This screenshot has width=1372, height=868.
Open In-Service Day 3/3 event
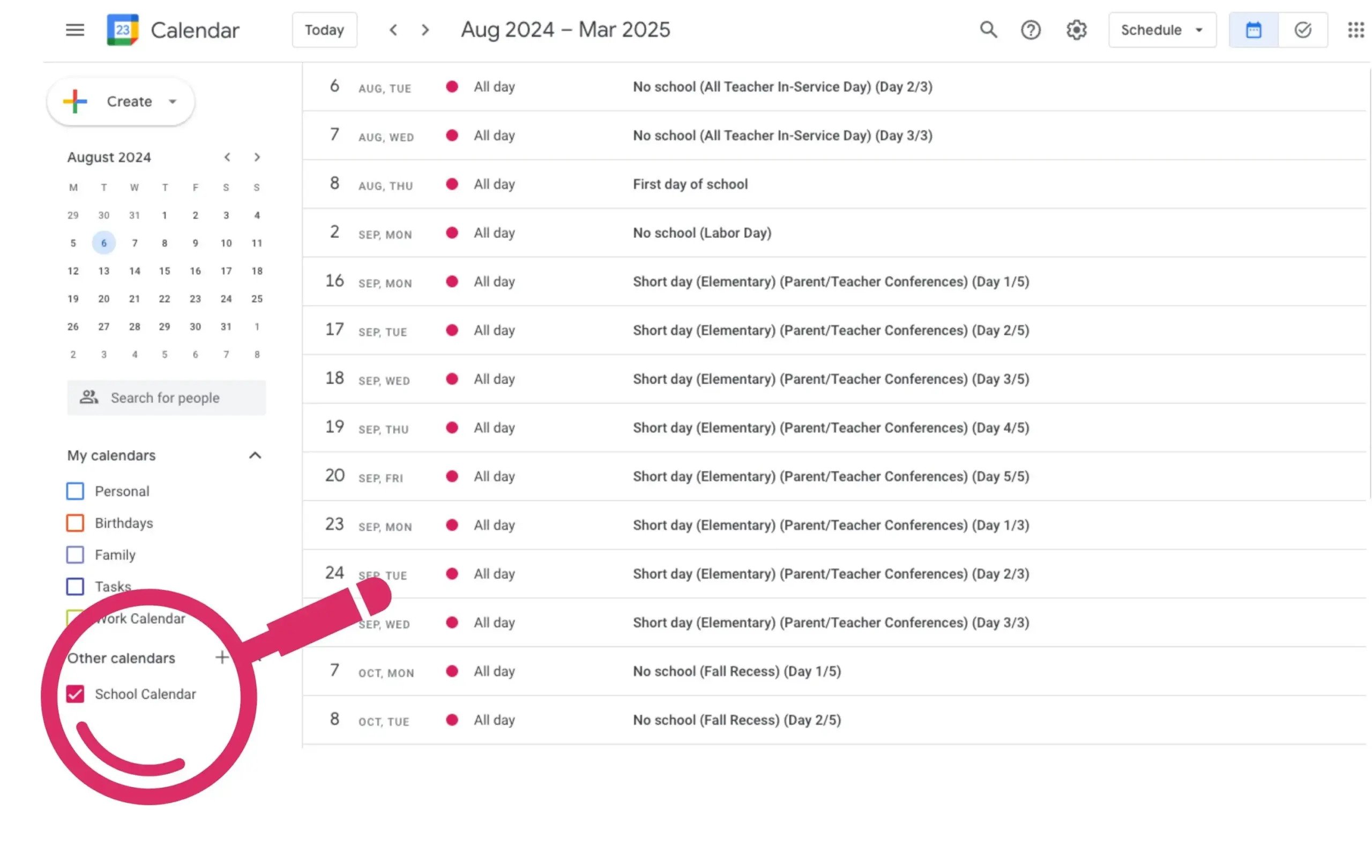pyautogui.click(x=782, y=136)
